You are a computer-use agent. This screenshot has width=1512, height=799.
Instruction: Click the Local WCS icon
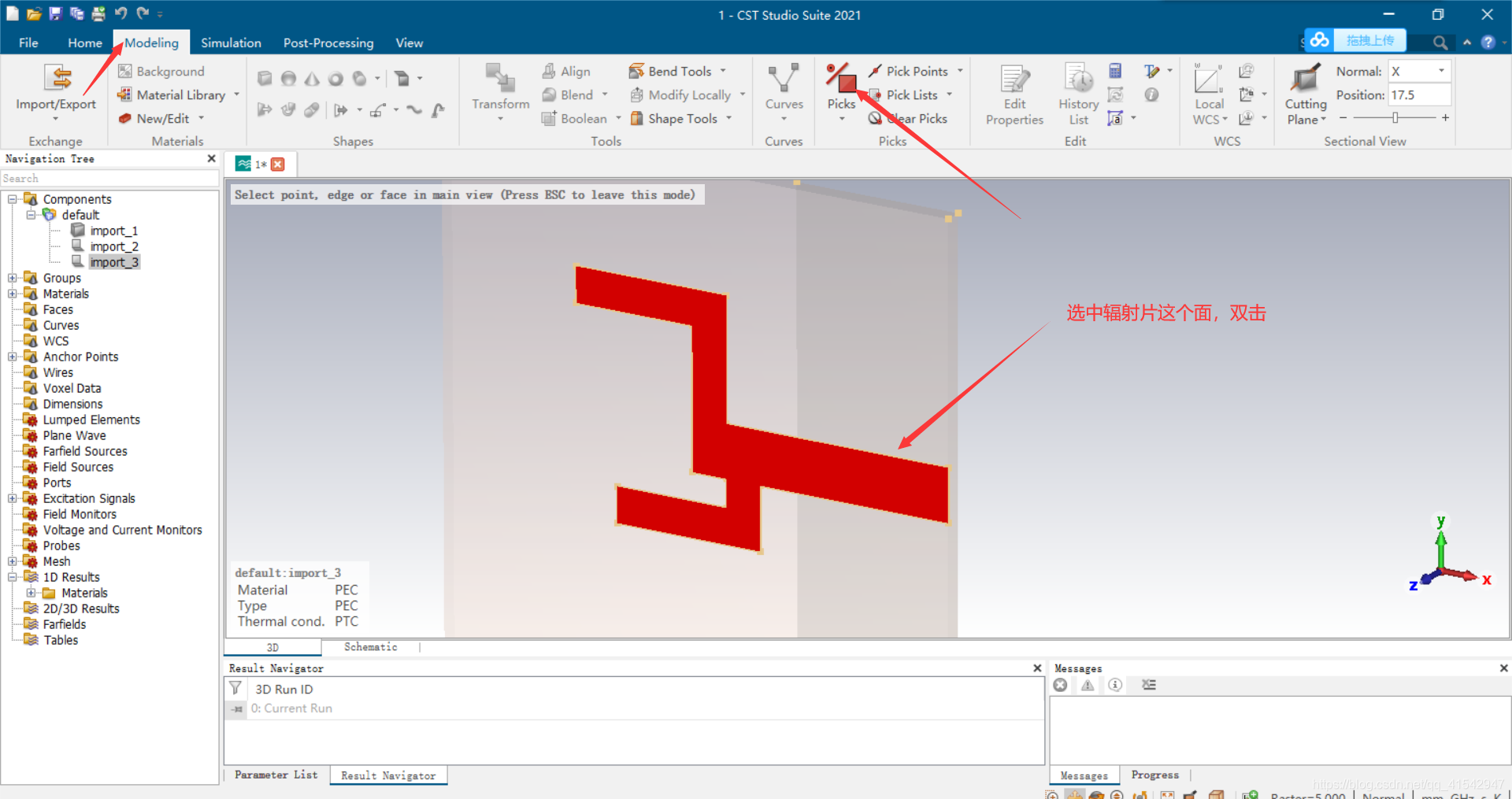(1208, 79)
